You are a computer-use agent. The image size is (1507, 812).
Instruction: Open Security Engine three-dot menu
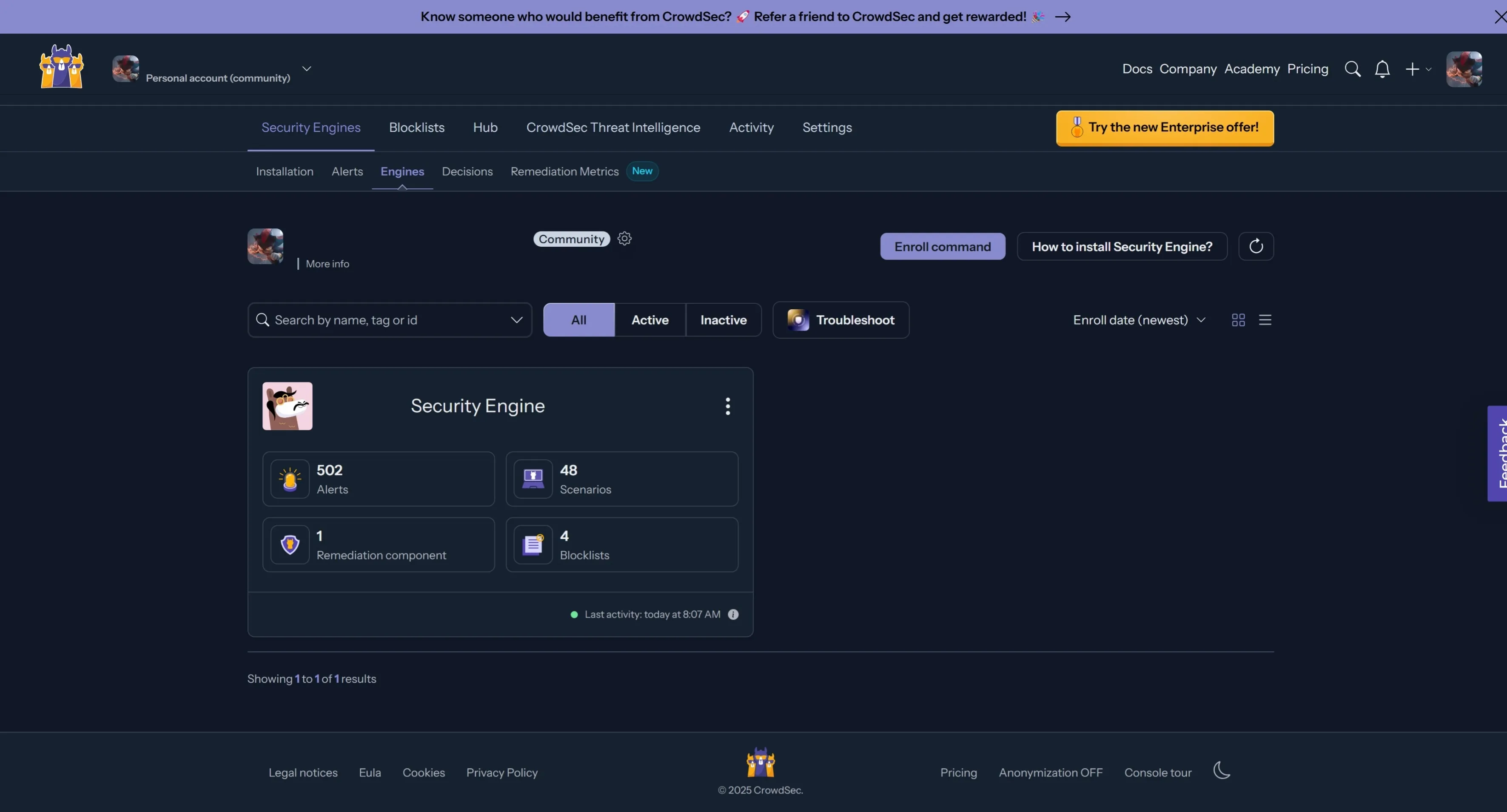[x=727, y=406]
